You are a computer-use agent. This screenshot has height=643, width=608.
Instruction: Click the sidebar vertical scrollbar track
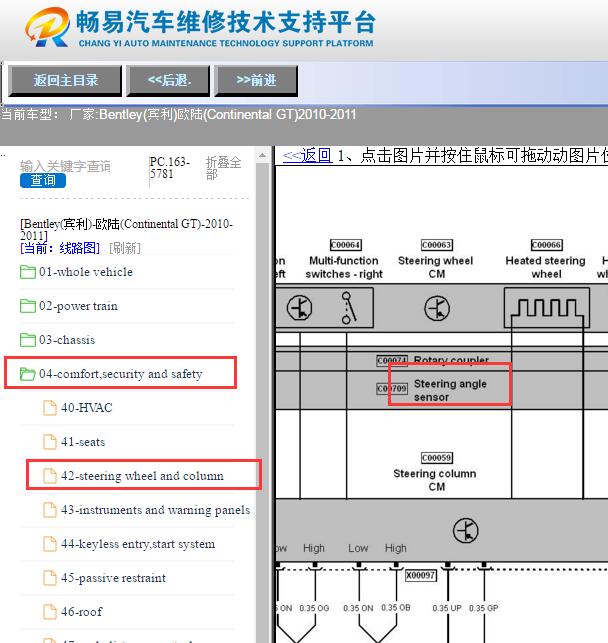coord(262,402)
